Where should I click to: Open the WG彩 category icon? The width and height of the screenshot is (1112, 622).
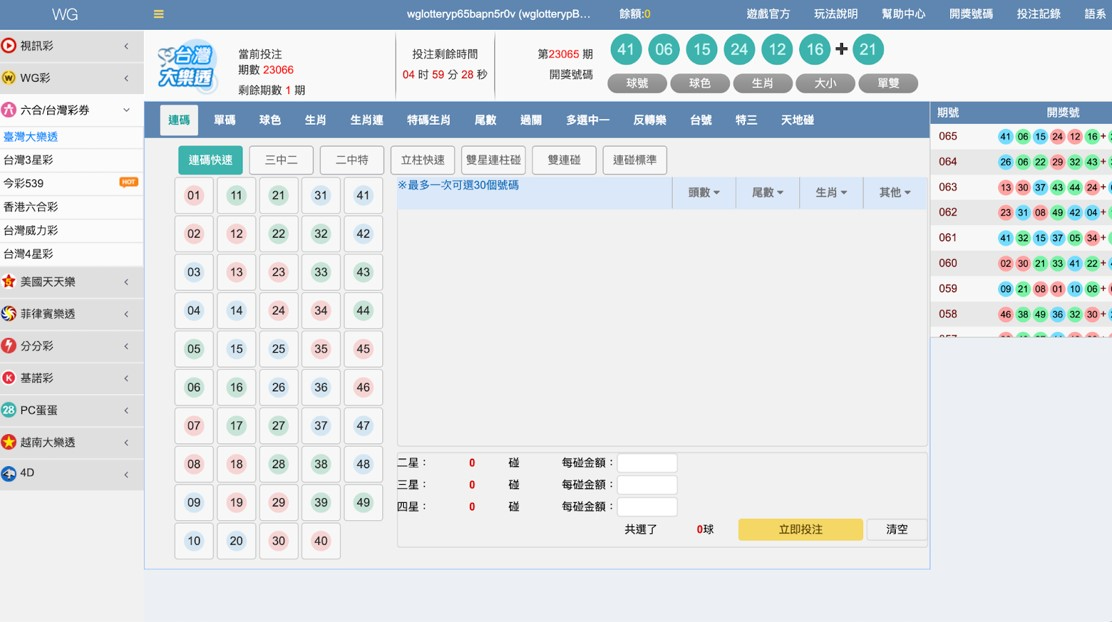9,78
